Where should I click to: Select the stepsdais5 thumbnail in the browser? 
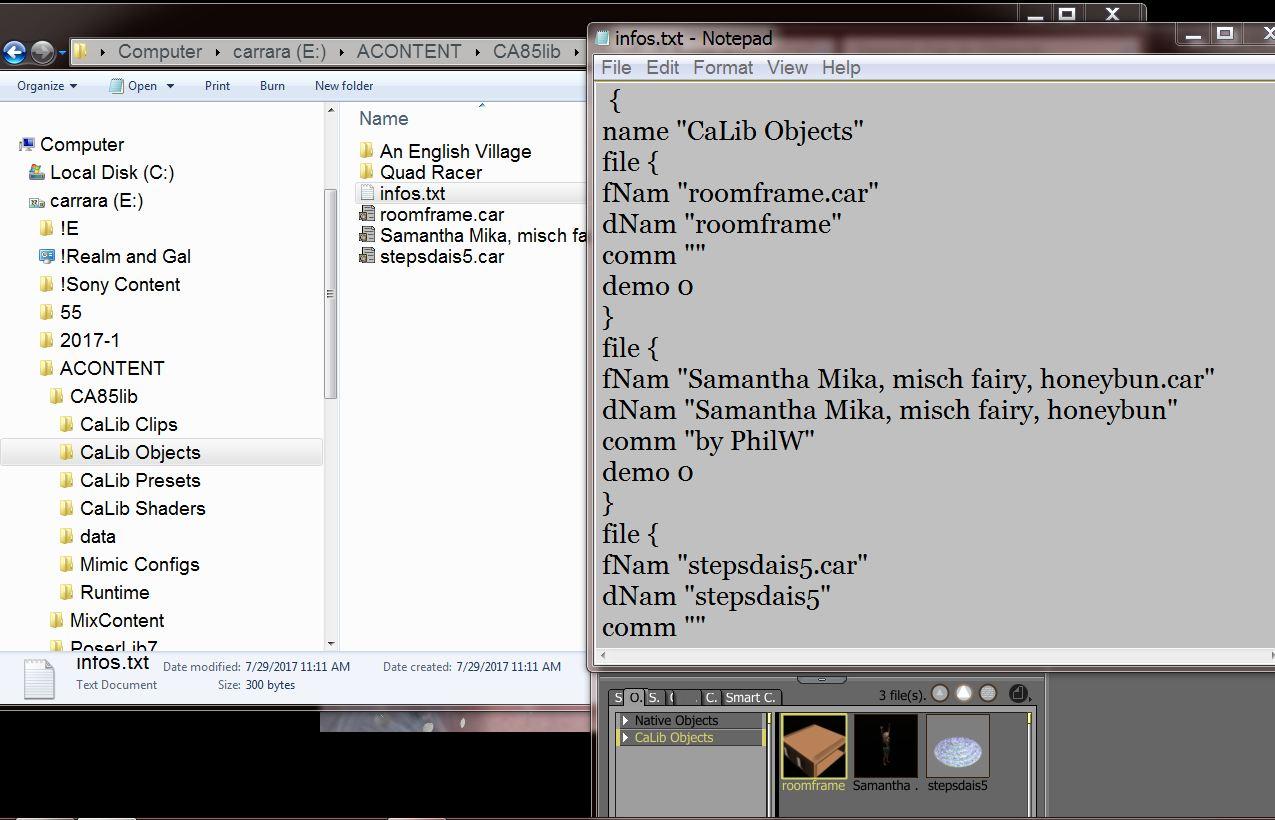(958, 746)
